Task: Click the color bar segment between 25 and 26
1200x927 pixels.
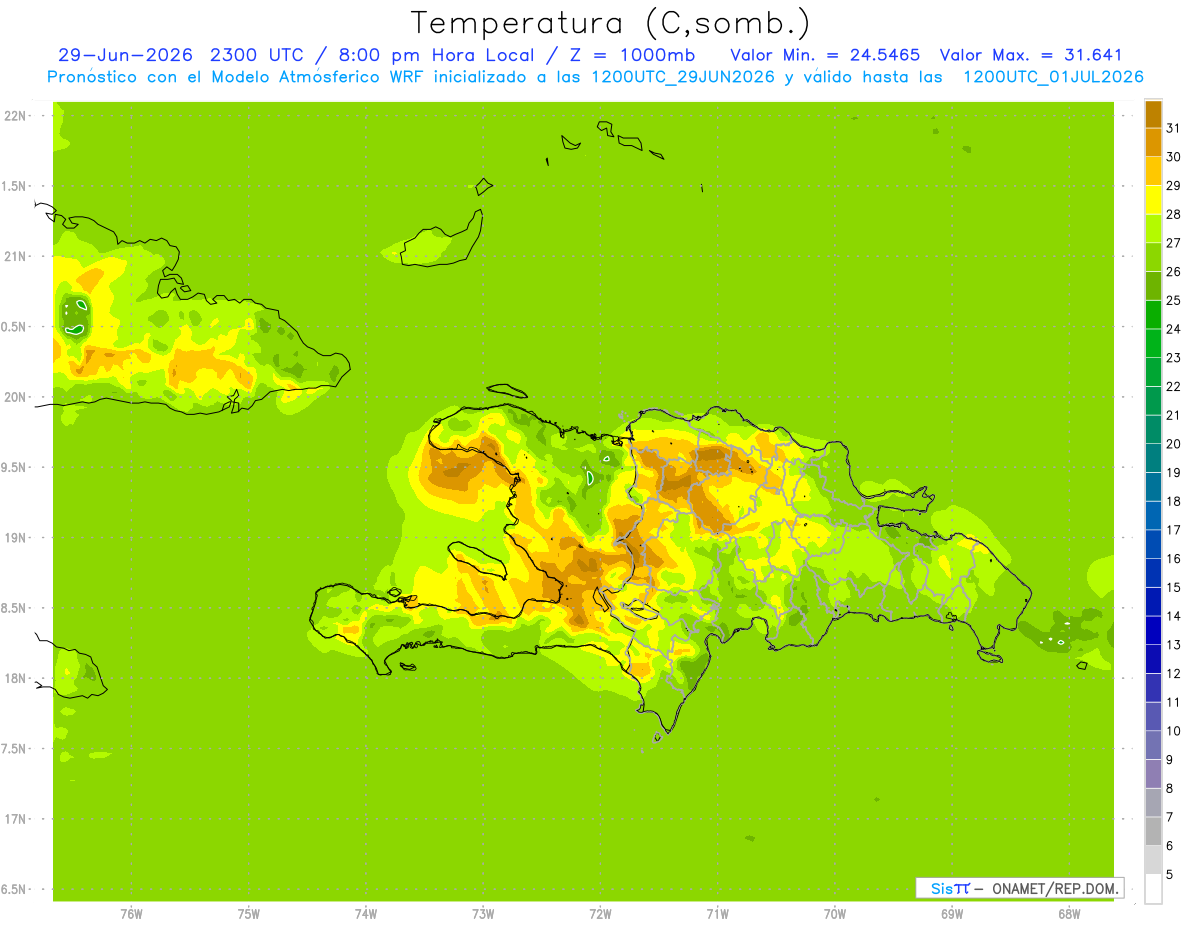Action: coord(1153,286)
